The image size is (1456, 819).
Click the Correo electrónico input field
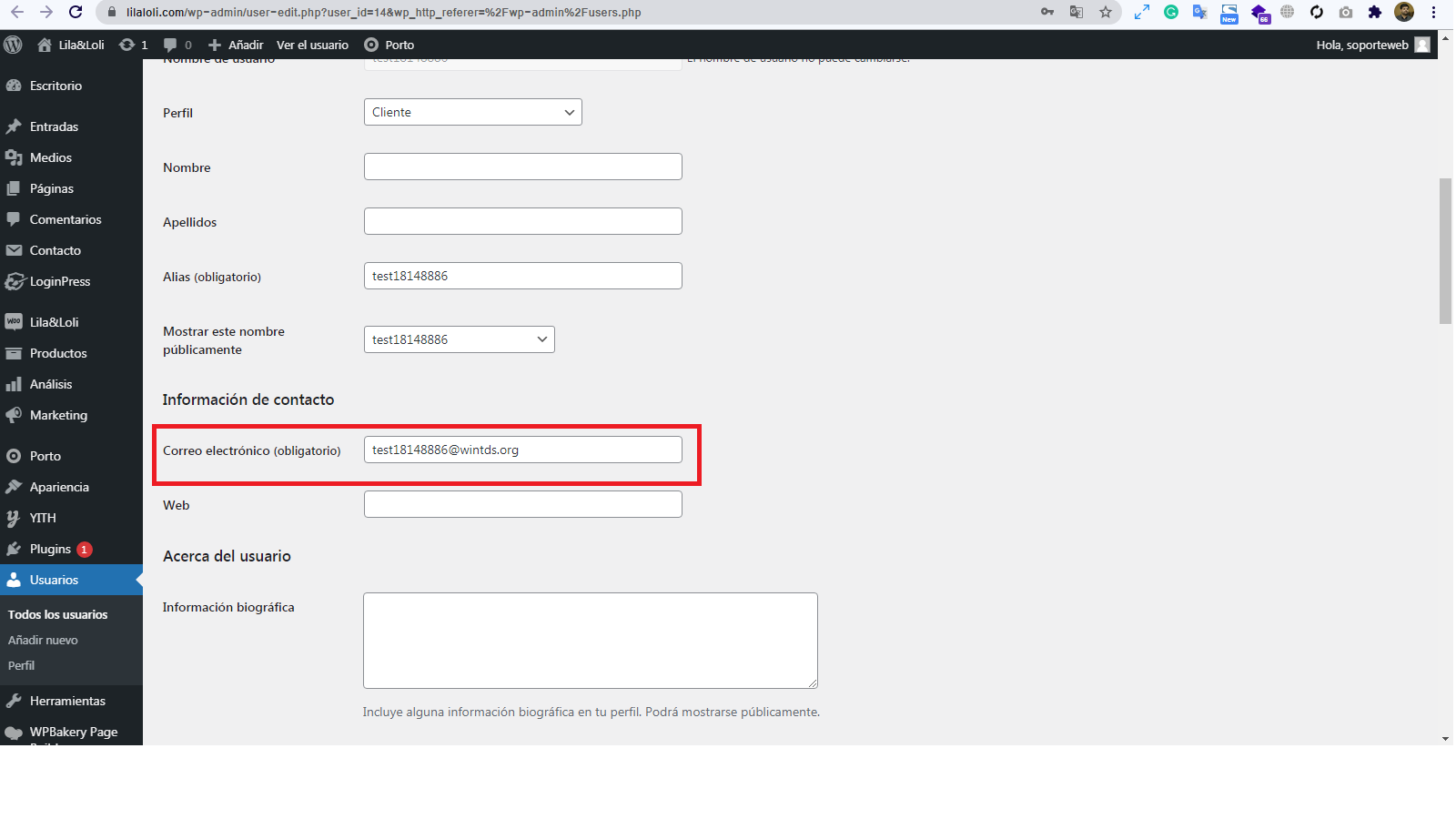click(522, 450)
